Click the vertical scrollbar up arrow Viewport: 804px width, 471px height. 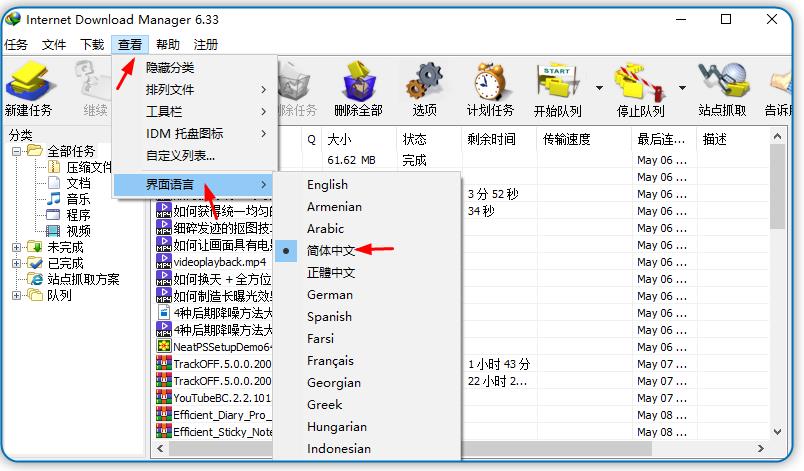(x=777, y=136)
